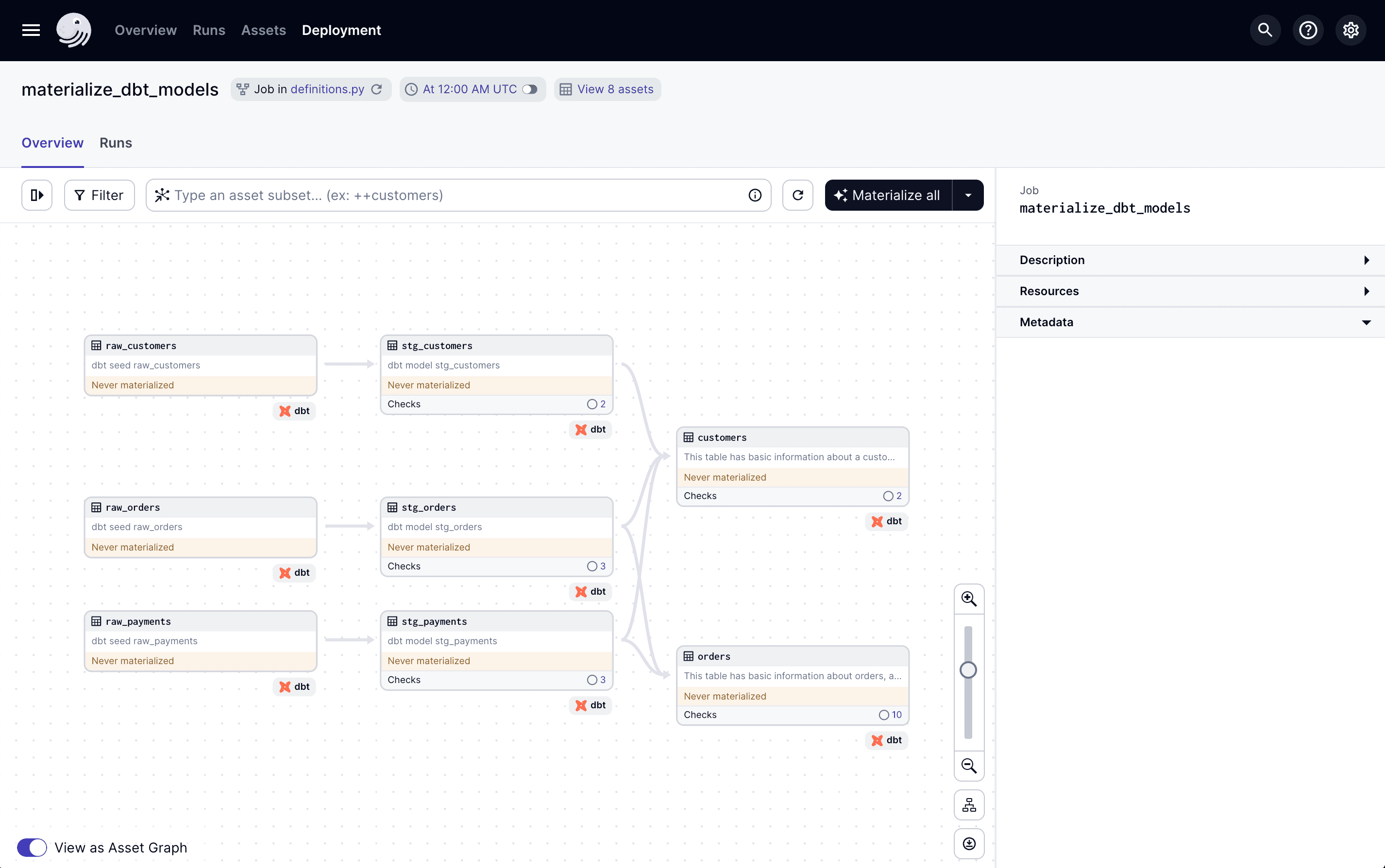Zoom in on the graph
The height and width of the screenshot is (868, 1385).
pos(969,599)
